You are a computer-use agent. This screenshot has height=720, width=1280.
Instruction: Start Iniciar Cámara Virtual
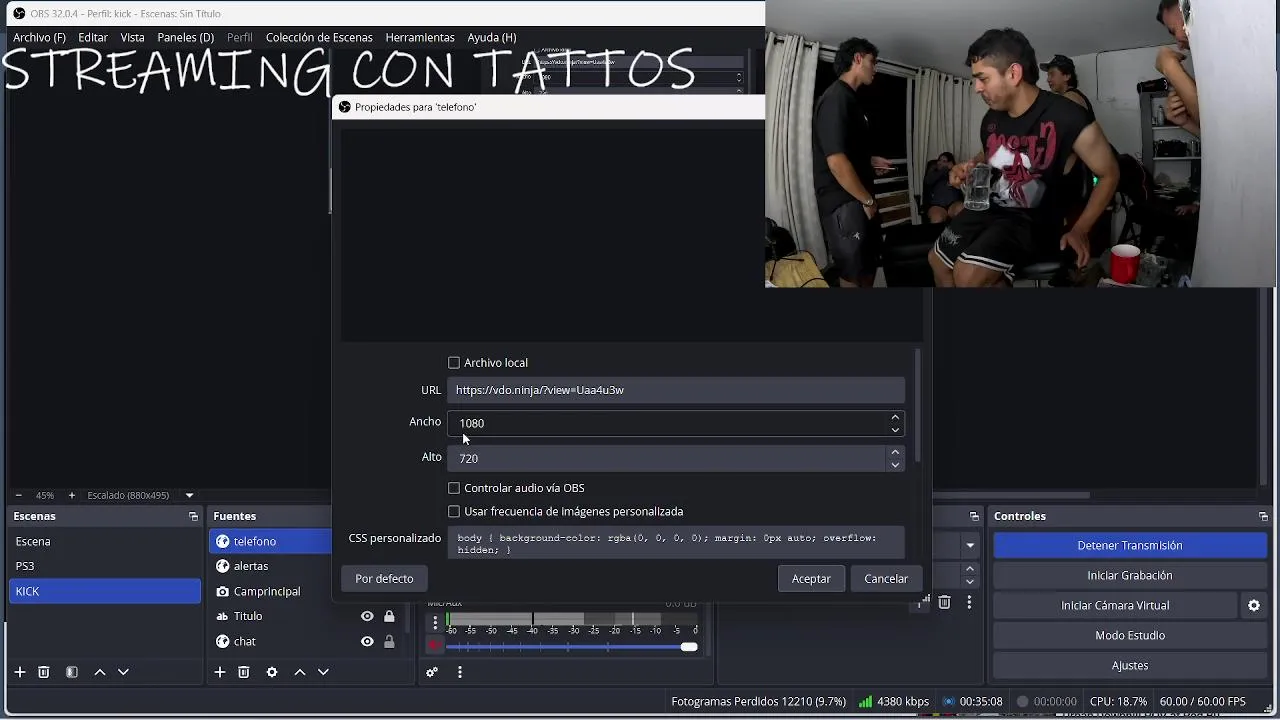[1115, 605]
